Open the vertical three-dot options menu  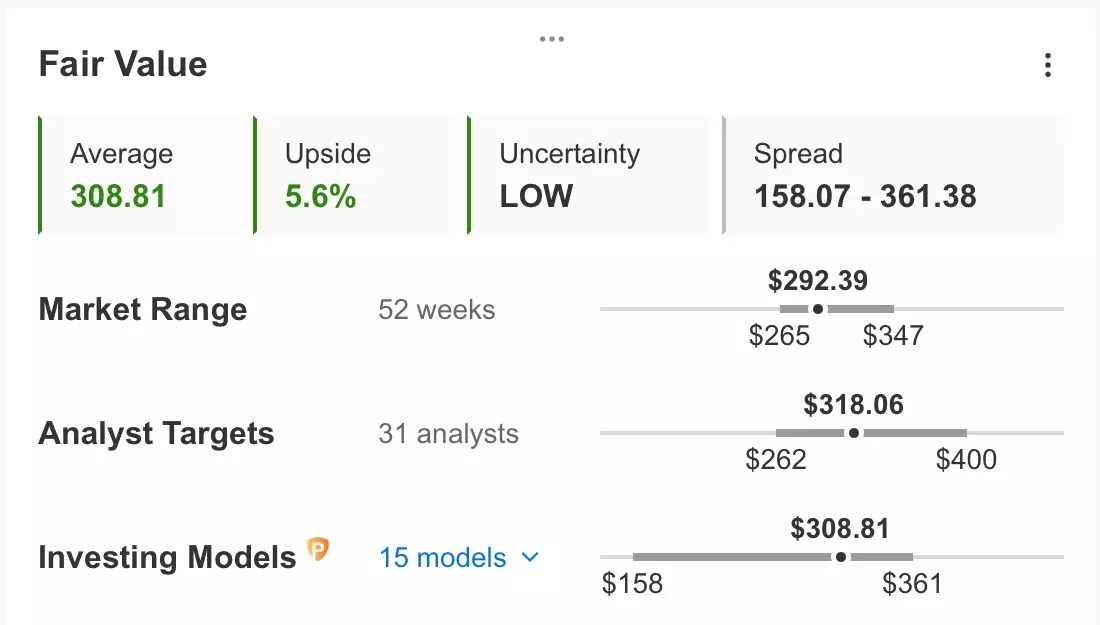point(1047,65)
